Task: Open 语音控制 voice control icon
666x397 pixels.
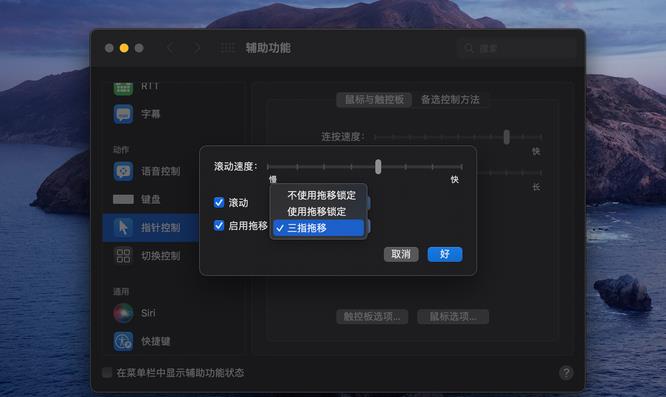Action: click(x=123, y=171)
